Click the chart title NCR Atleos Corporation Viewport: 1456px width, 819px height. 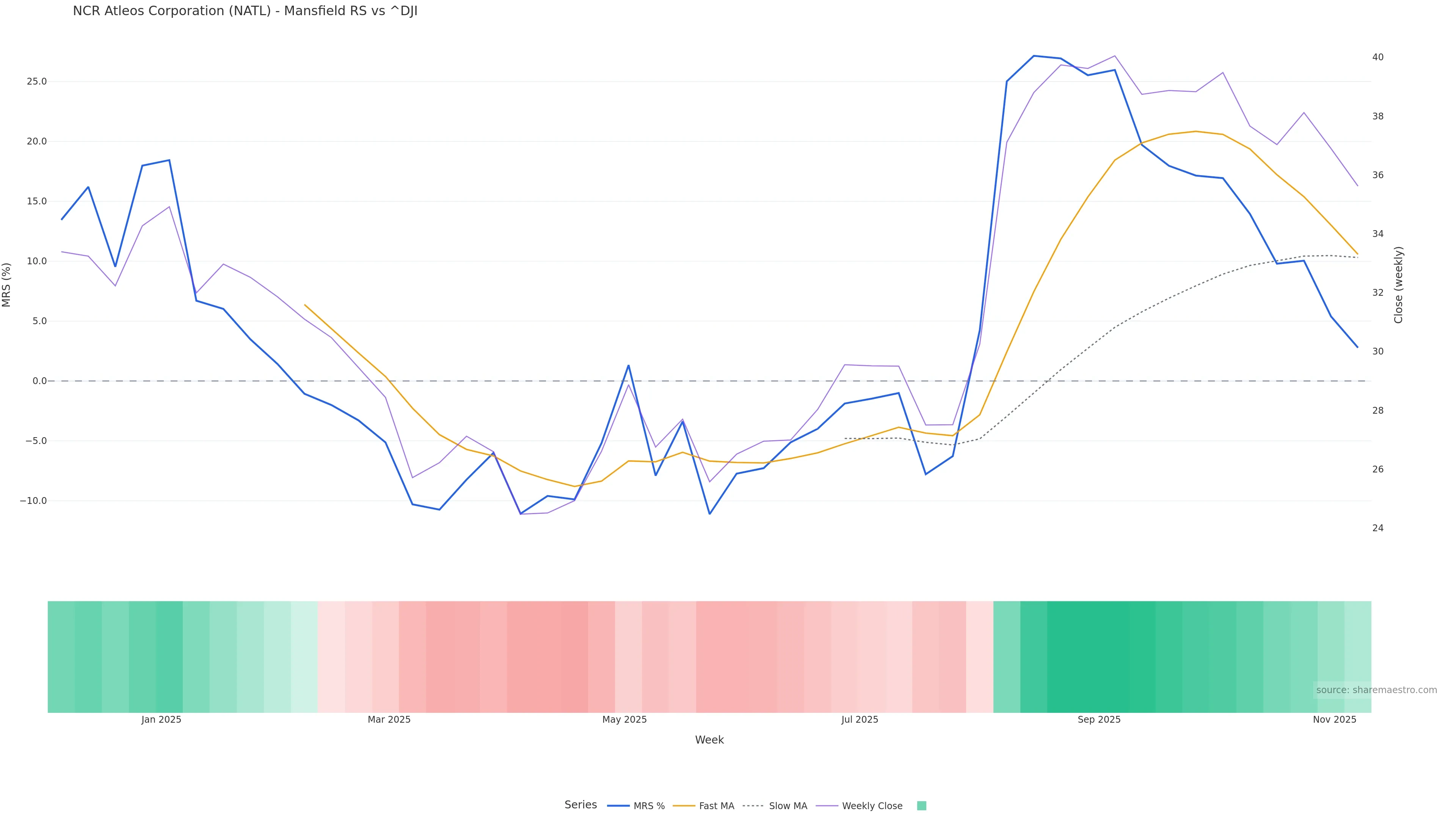point(245,11)
